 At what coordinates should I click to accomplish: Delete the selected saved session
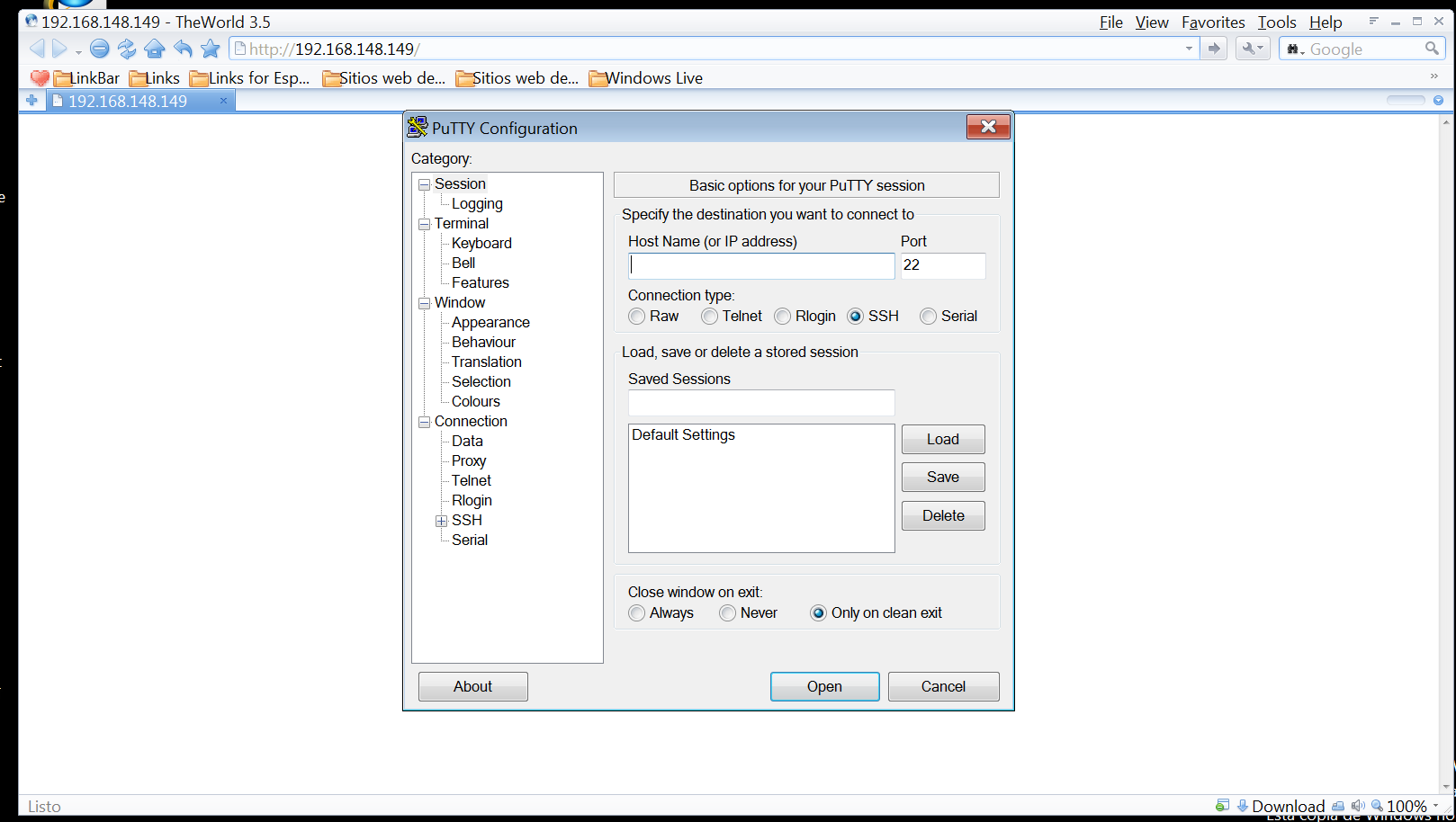pos(943,515)
